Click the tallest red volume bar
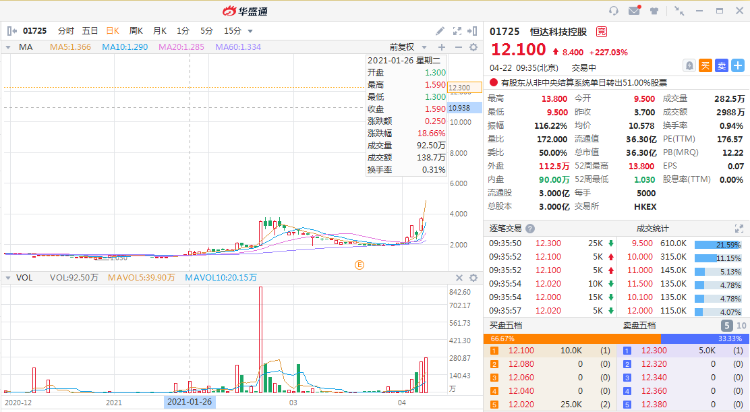The image size is (750, 412). point(261,339)
